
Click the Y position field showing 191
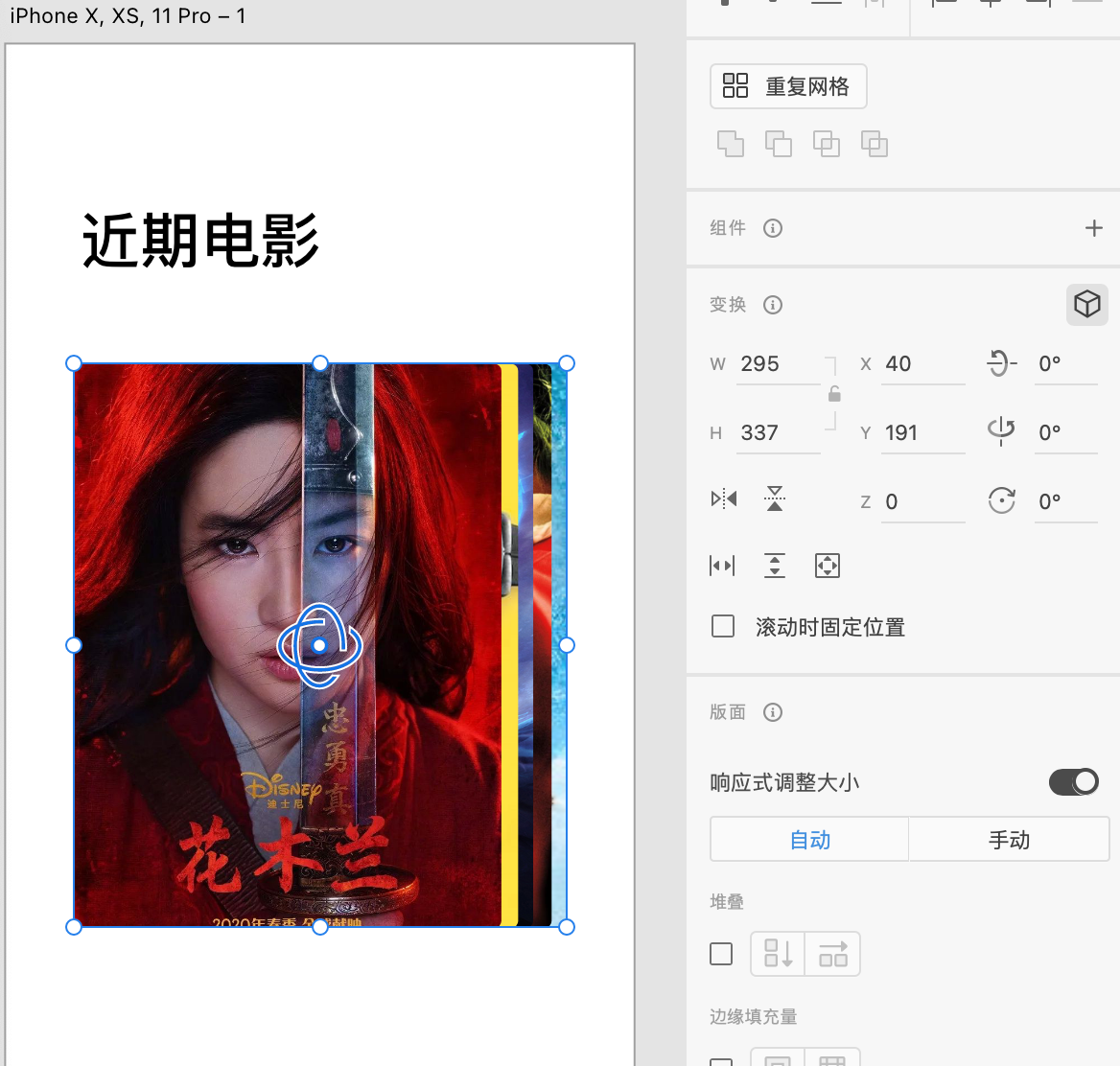point(922,432)
